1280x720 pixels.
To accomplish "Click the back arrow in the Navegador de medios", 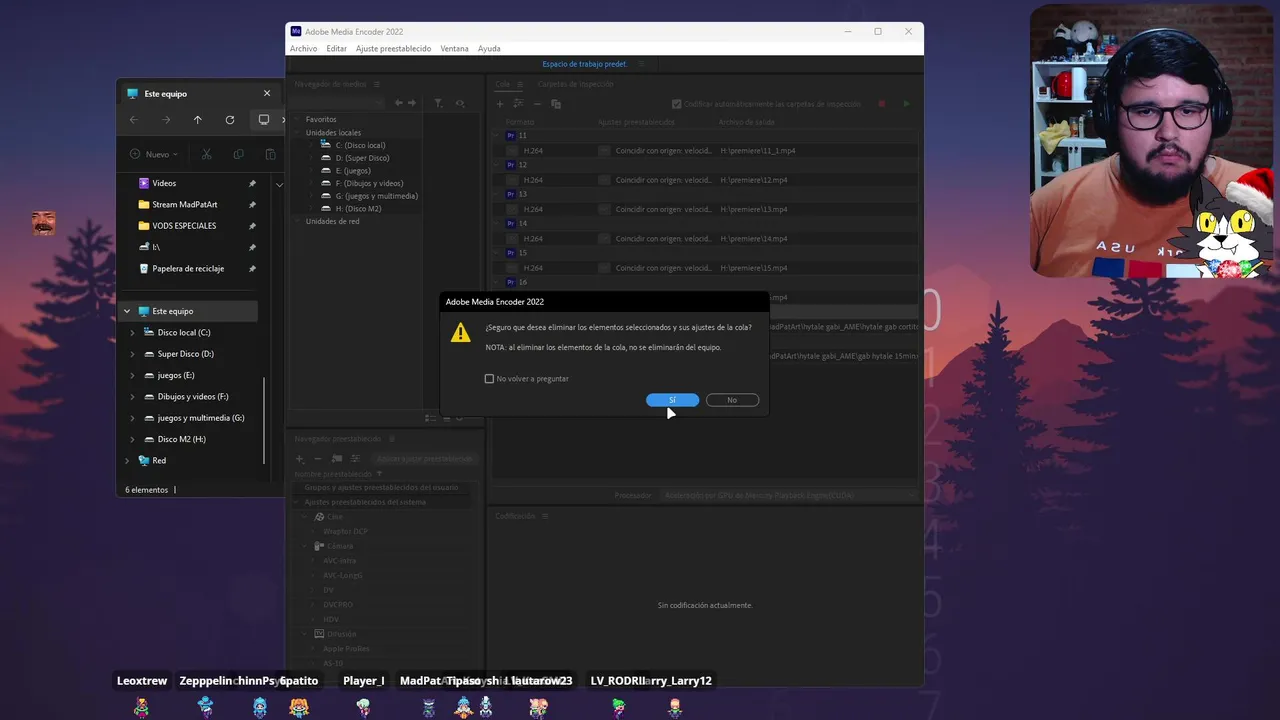I will pos(399,103).
